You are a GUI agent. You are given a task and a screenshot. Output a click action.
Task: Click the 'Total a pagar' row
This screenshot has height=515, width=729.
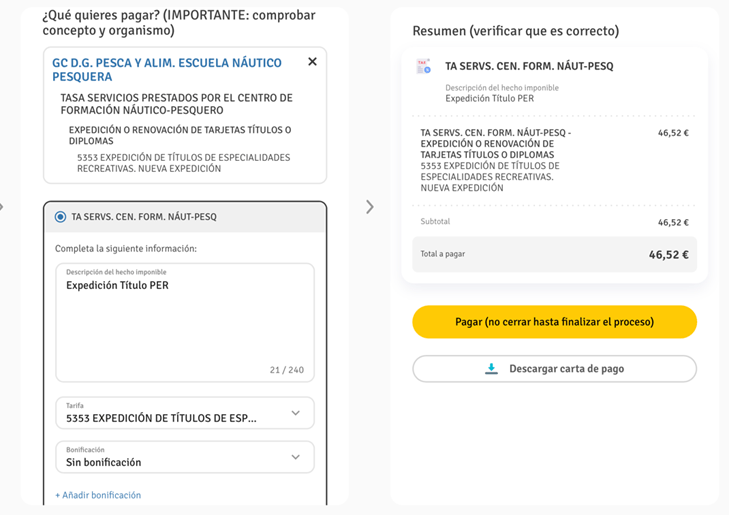[x=554, y=254]
